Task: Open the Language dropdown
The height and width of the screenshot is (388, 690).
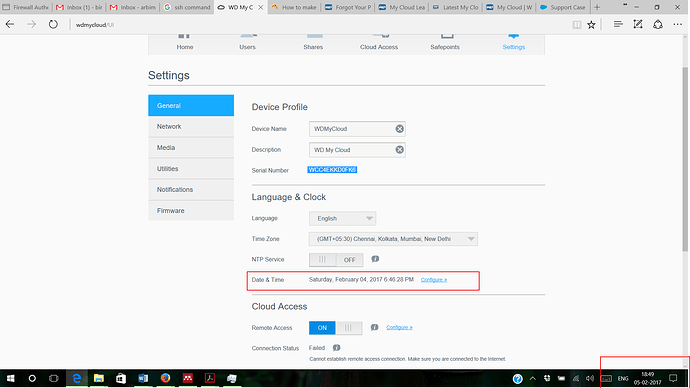Action: (343, 219)
